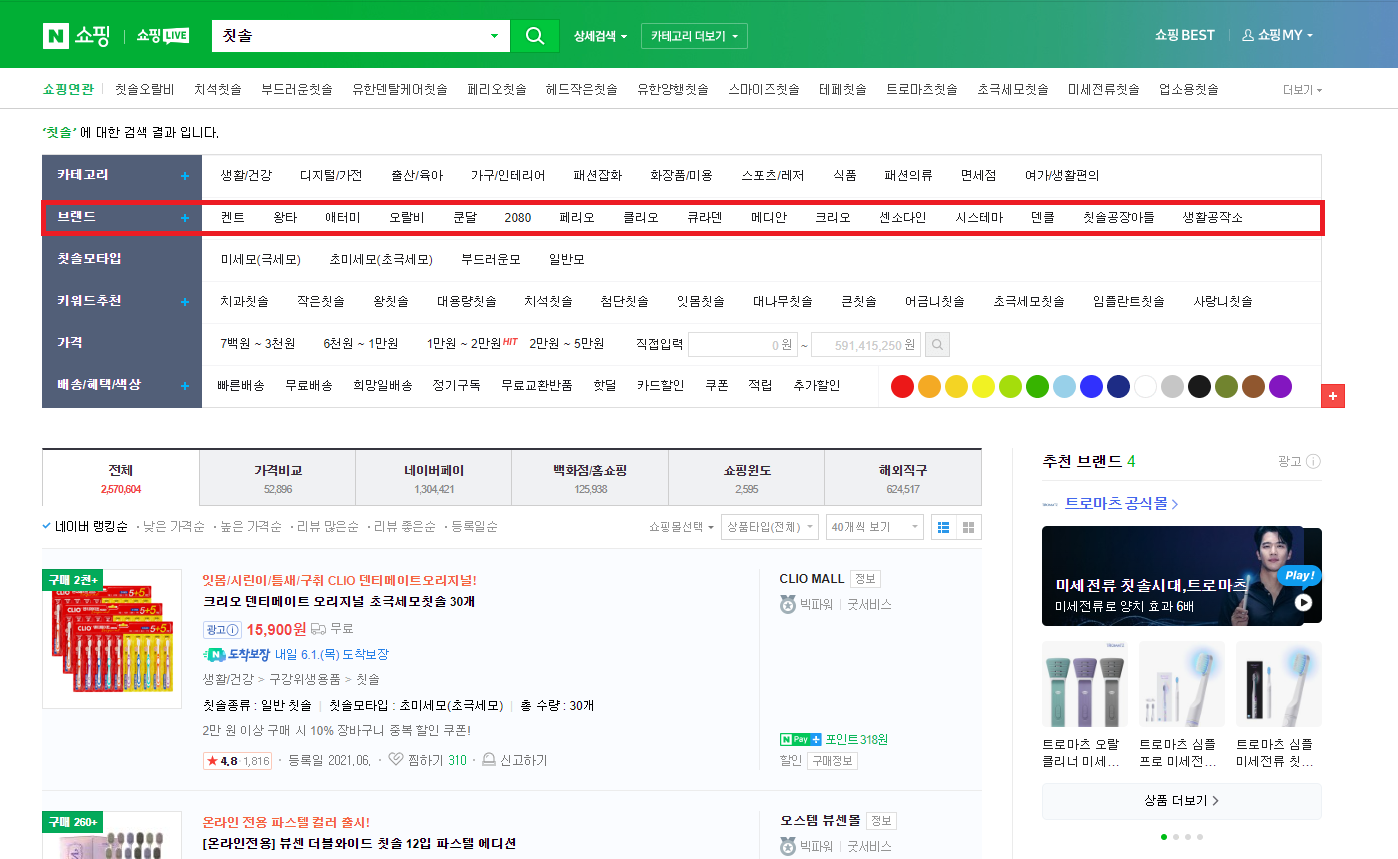Switch to the 해외직구 tab
Image resolution: width=1398 pixels, height=859 pixels.
tap(903, 478)
